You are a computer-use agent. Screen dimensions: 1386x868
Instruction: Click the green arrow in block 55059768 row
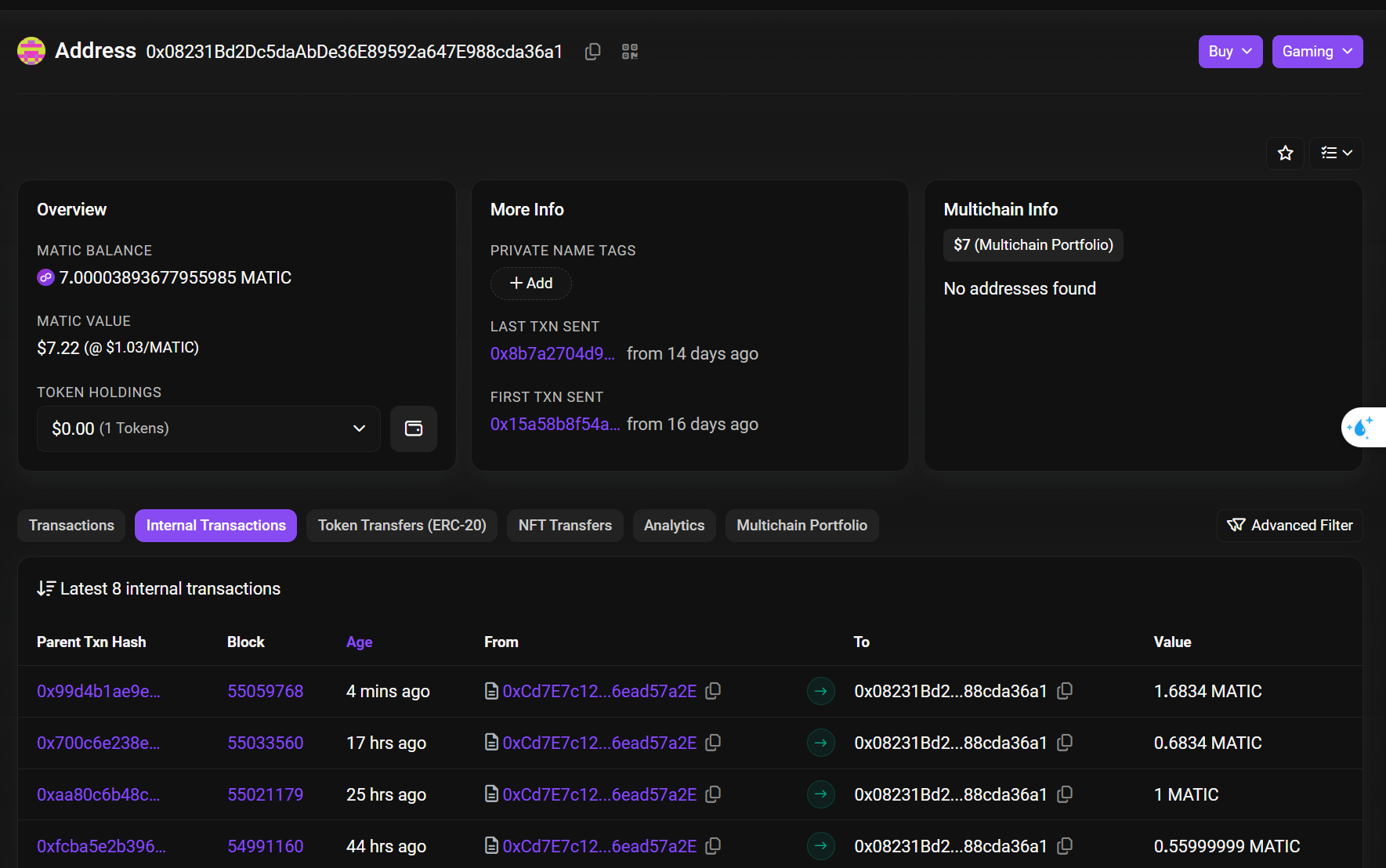tap(820, 691)
